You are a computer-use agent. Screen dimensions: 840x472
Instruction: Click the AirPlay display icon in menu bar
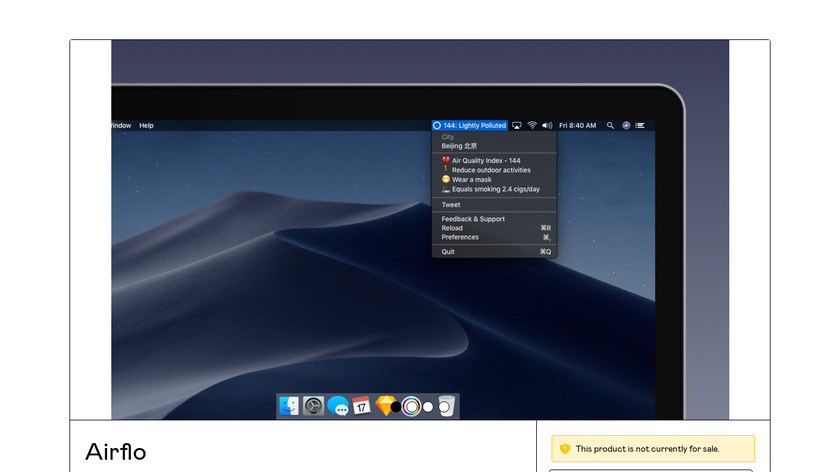[x=516, y=125]
